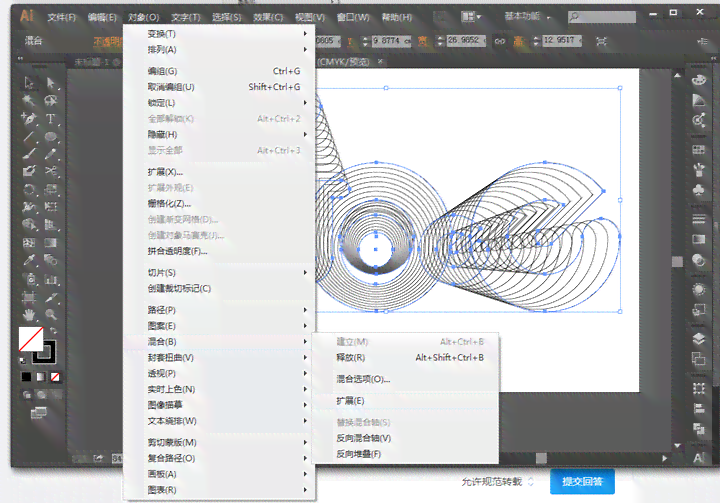Select the Column Graph tool
Image resolution: width=720 pixels, height=503 pixels.
point(51,279)
